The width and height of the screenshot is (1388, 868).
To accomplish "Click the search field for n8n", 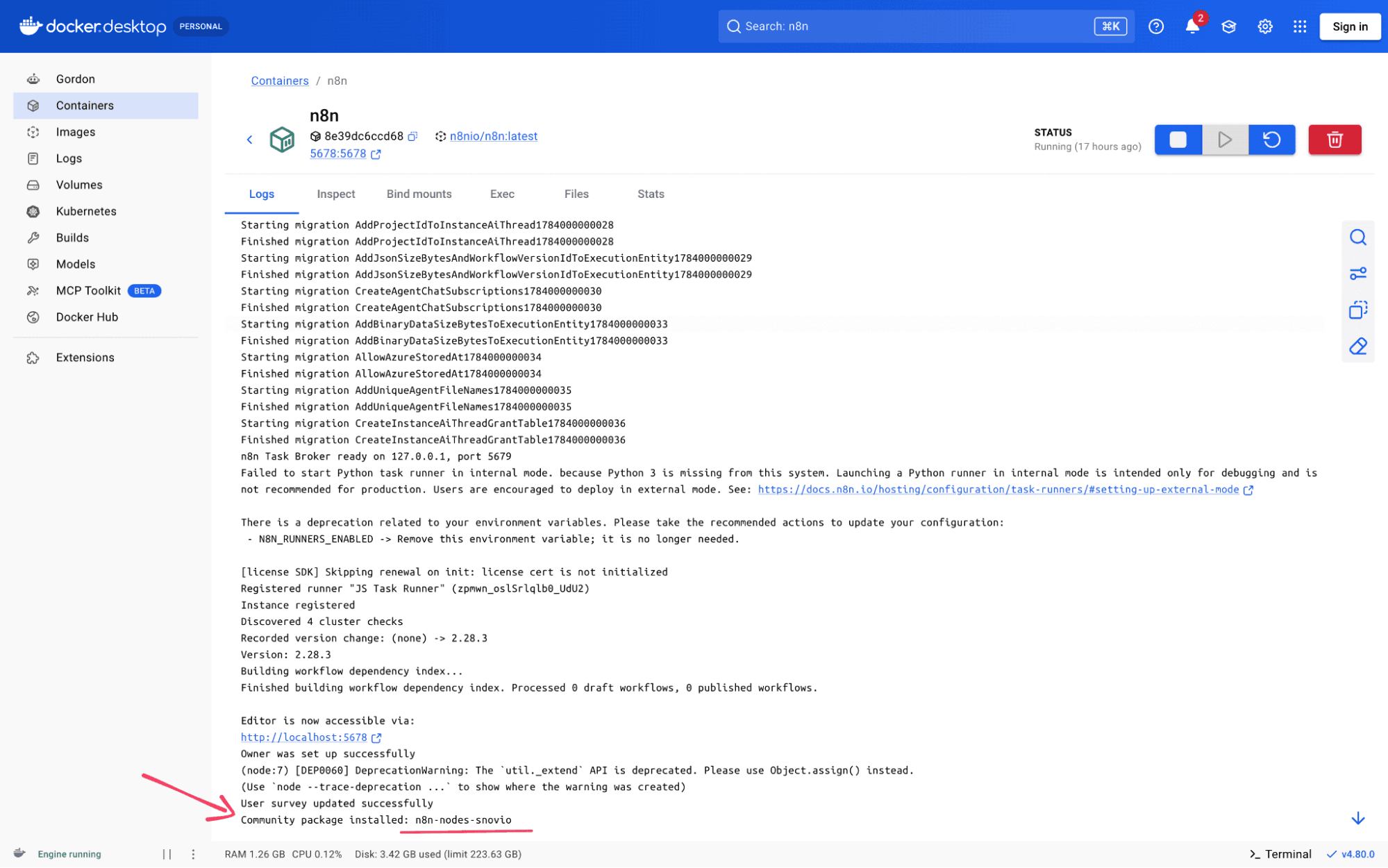I will pyautogui.click(x=926, y=26).
